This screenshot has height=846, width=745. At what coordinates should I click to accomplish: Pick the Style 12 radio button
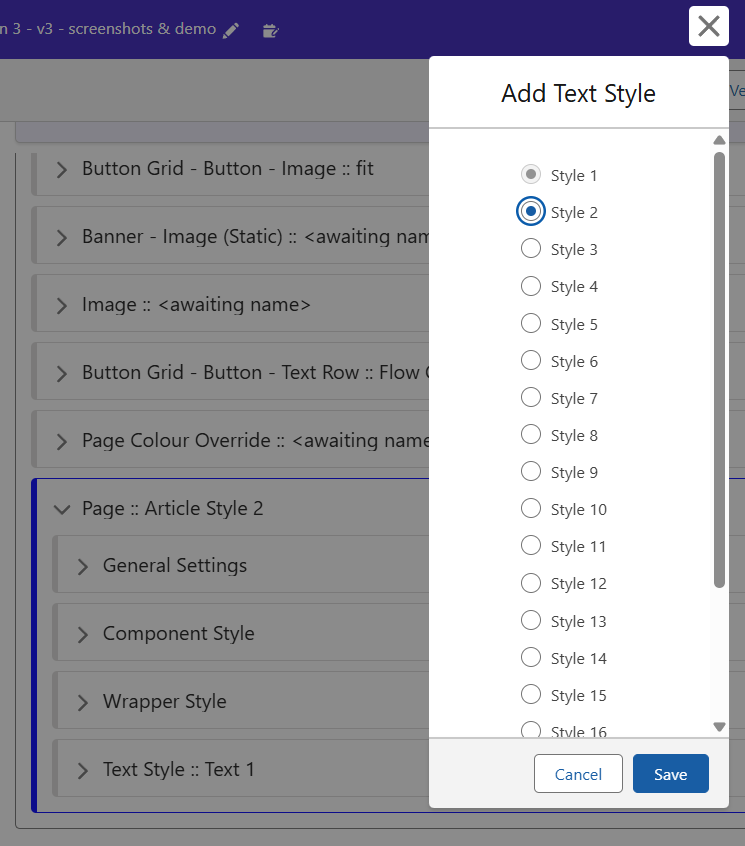tap(531, 583)
